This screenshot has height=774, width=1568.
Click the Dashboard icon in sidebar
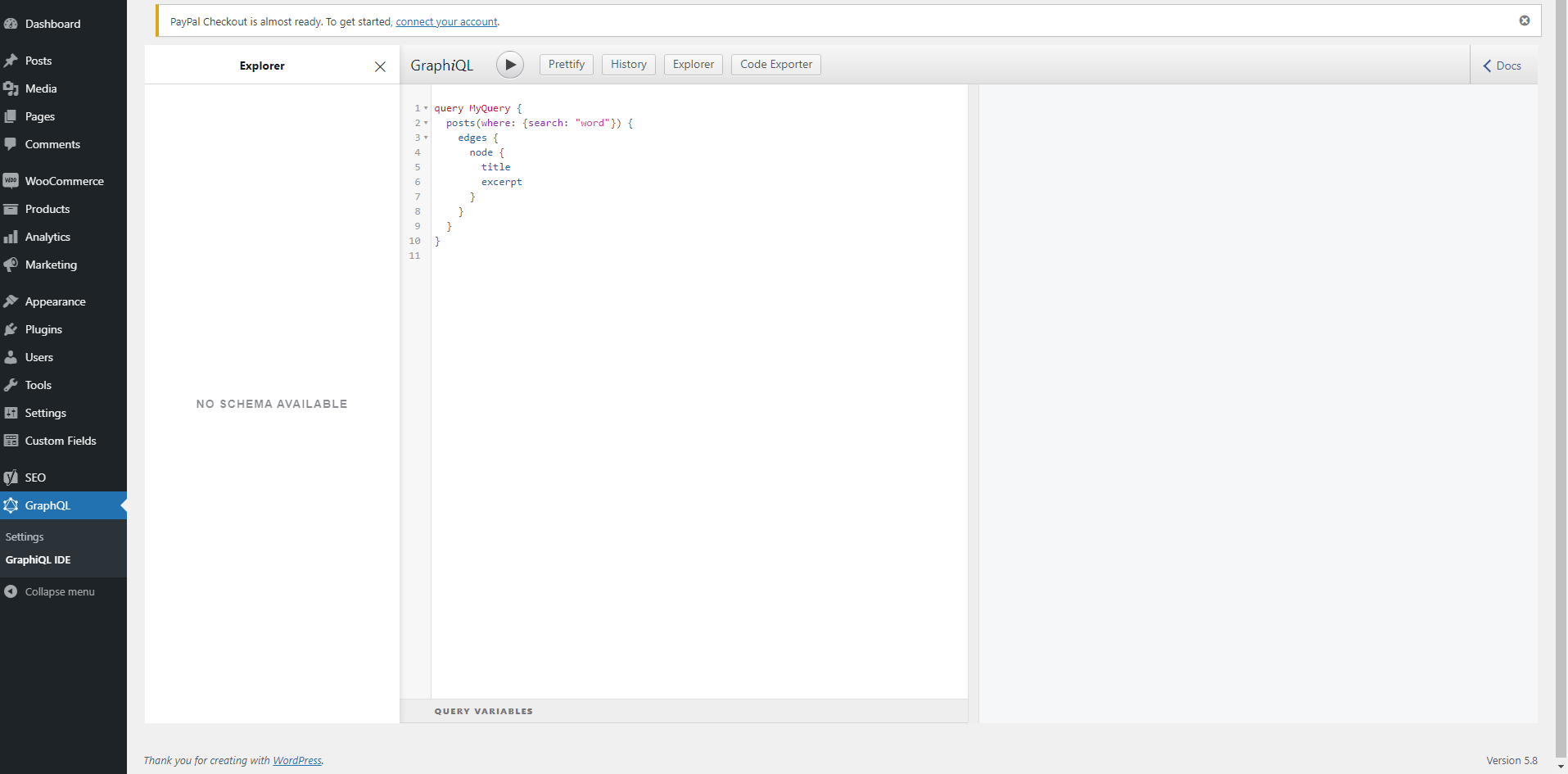click(x=11, y=24)
